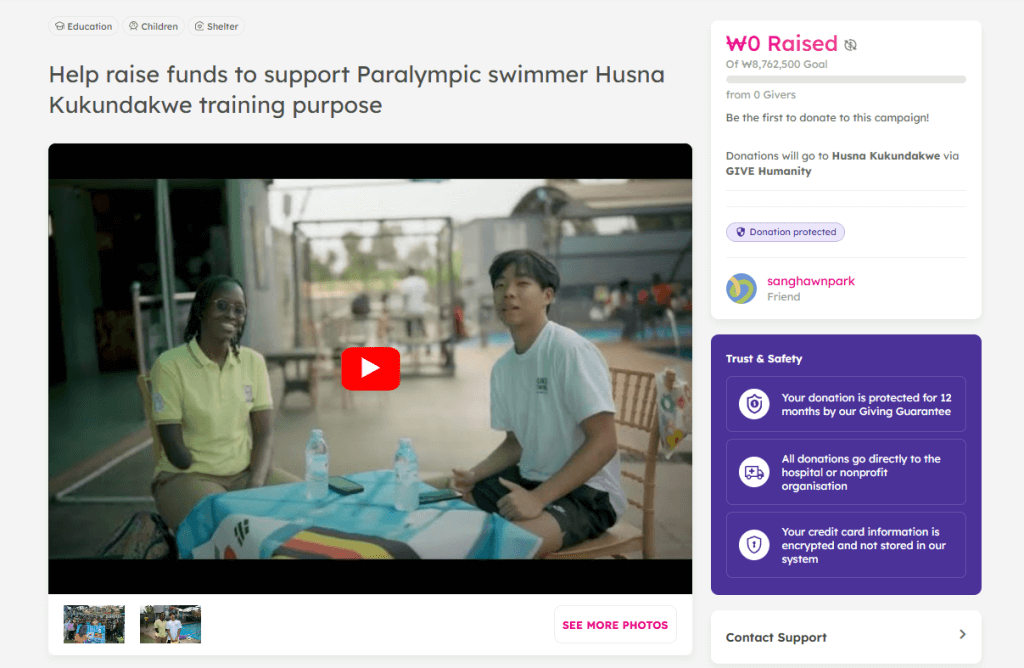
Task: Click the Shelter tag icon
Action: point(199,26)
